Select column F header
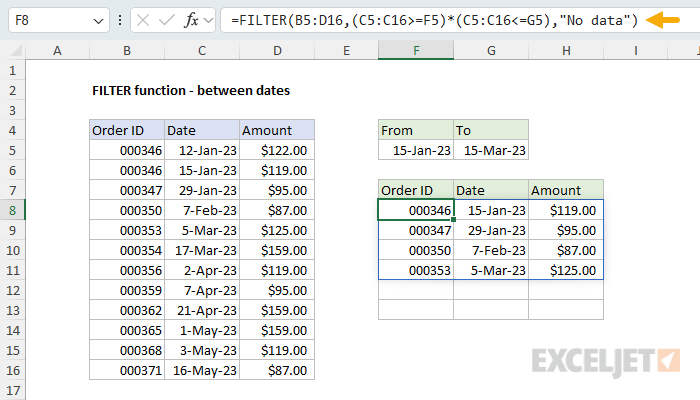 (x=416, y=51)
